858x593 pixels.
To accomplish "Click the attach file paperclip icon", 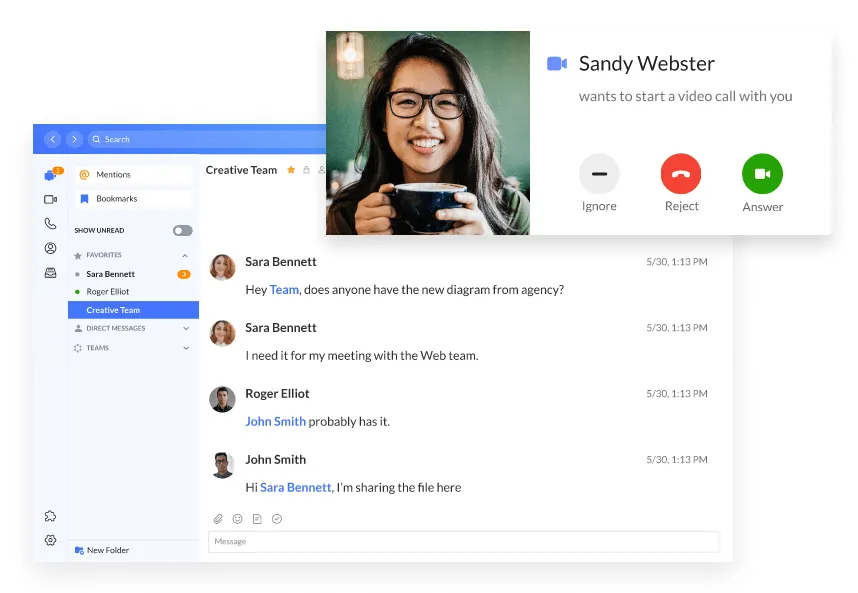I will coord(218,519).
